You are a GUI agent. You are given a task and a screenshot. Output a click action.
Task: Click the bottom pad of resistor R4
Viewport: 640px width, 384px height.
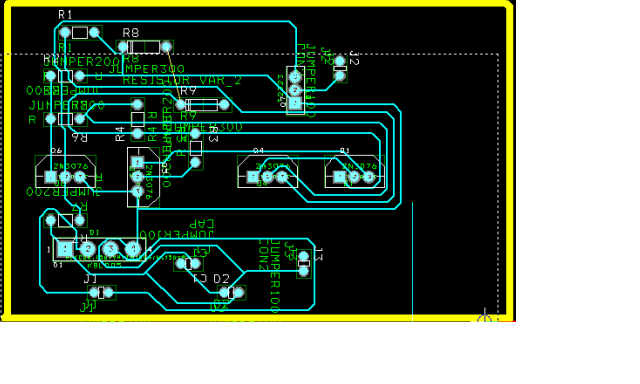click(x=138, y=133)
